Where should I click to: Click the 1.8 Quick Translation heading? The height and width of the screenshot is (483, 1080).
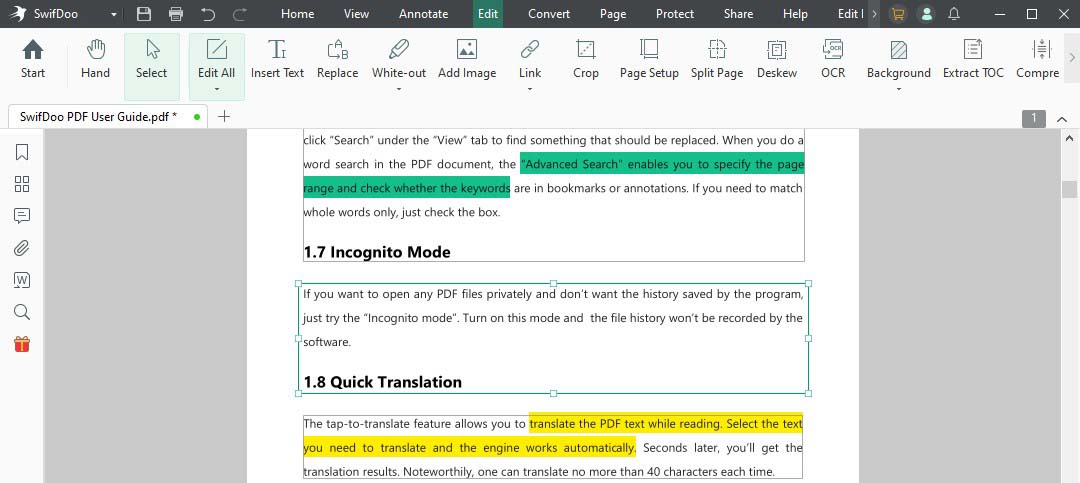pyautogui.click(x=383, y=382)
